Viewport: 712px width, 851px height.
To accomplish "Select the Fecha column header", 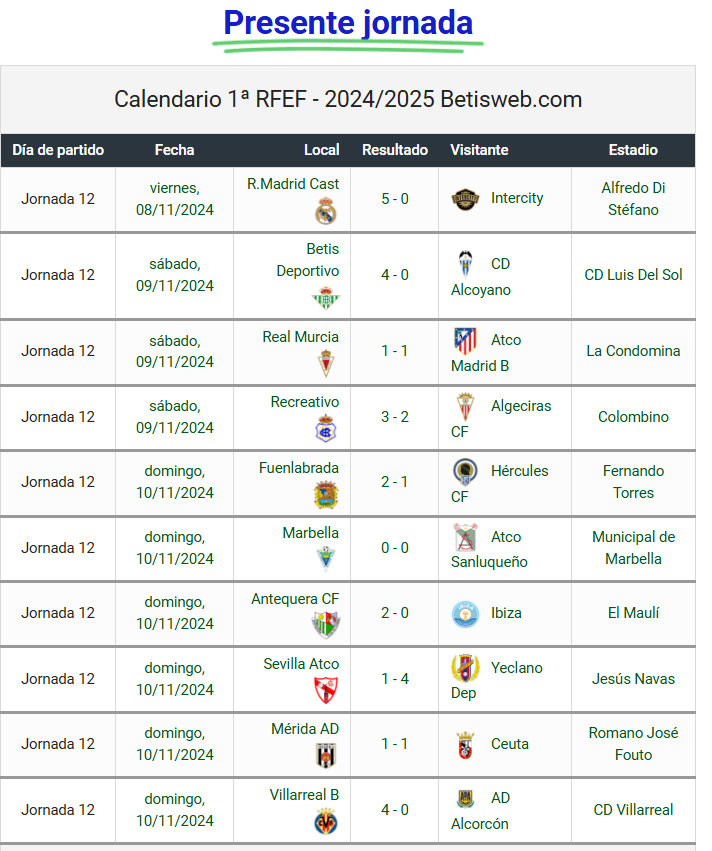I will tap(174, 150).
